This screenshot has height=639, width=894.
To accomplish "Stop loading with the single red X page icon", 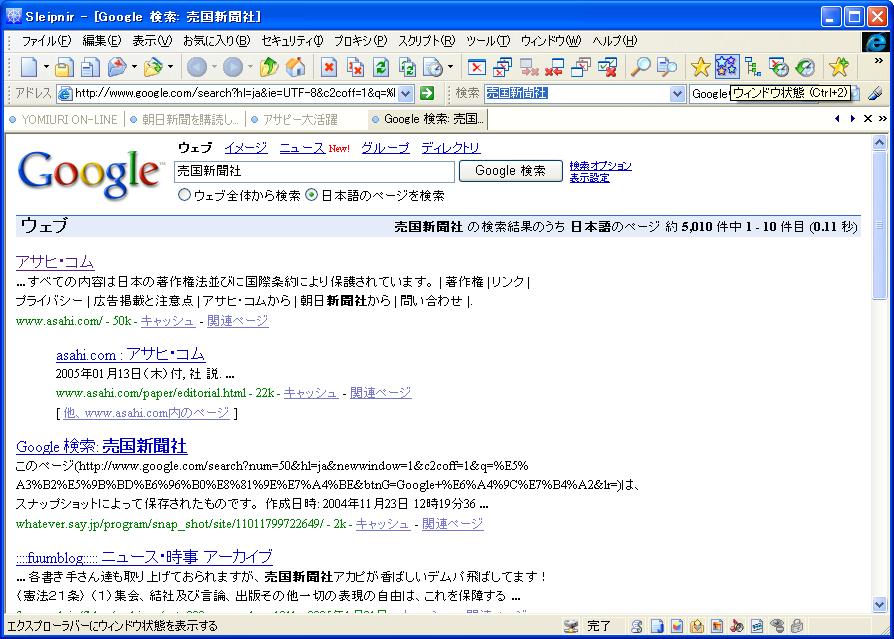I will coord(328,67).
